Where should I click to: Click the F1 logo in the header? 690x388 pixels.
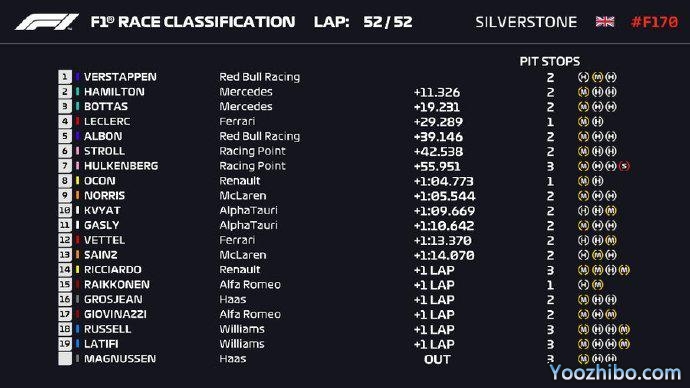pos(47,22)
